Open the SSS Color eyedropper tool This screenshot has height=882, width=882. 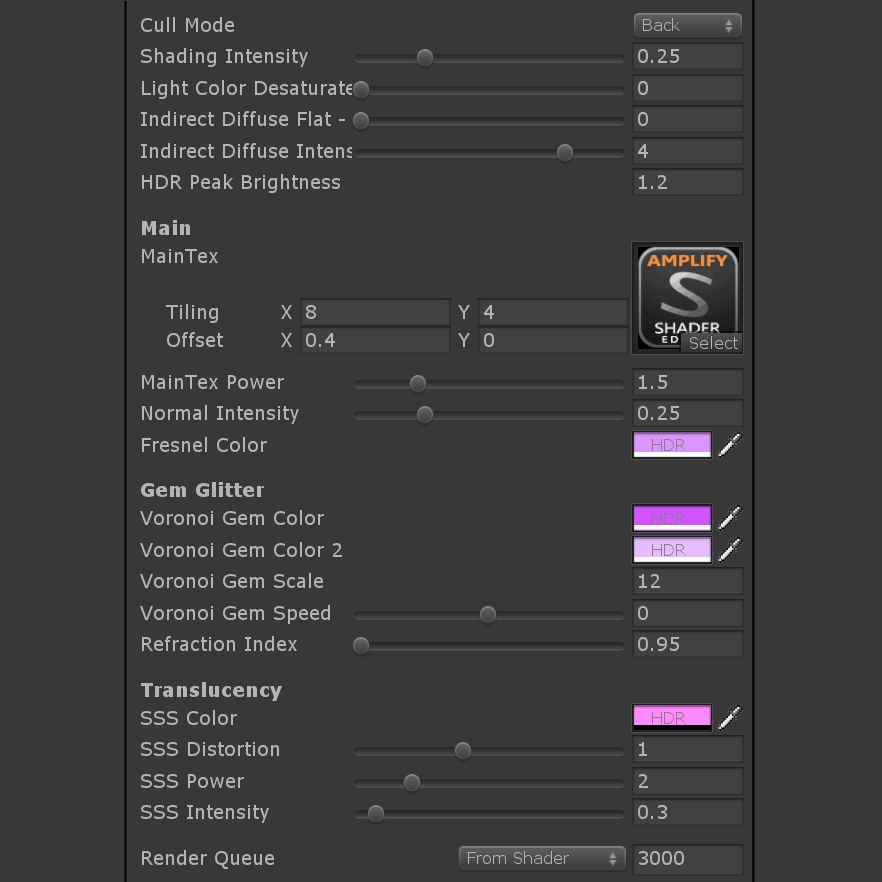coord(729,717)
